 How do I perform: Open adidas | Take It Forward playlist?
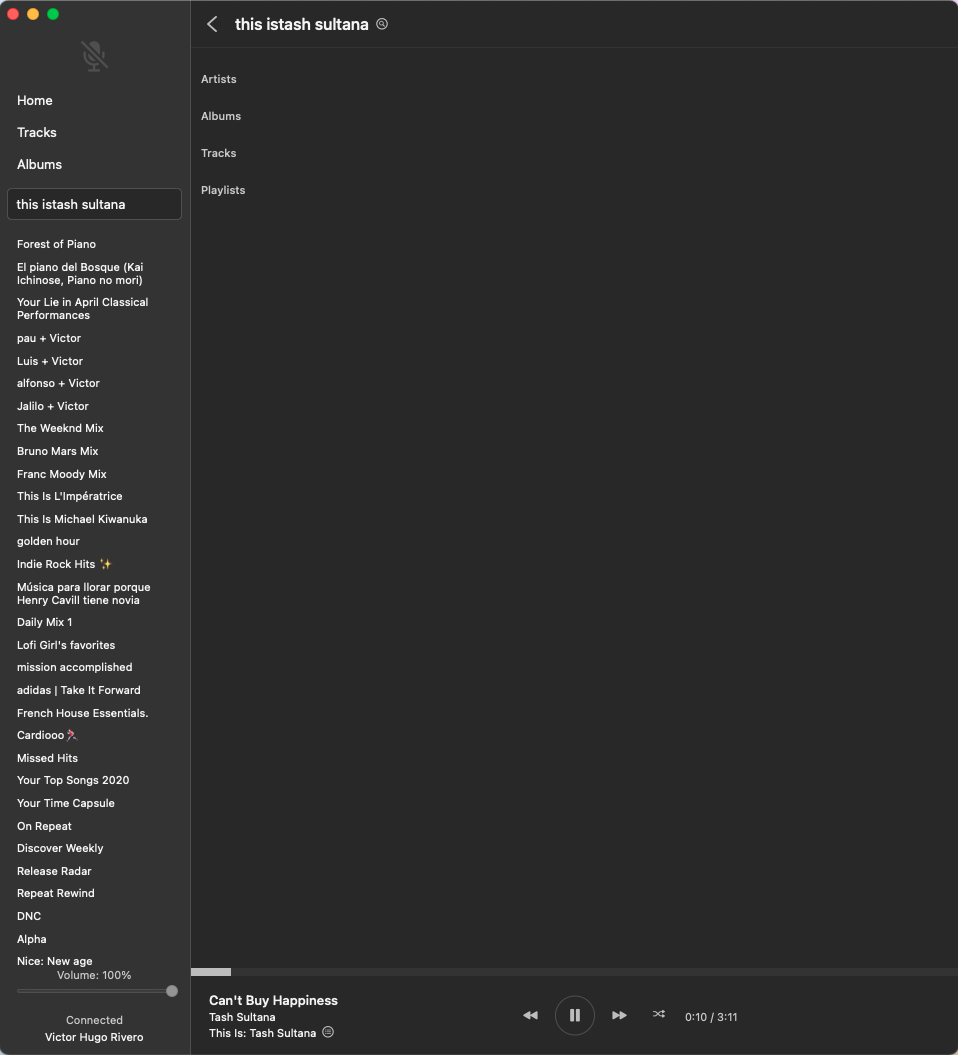point(79,690)
